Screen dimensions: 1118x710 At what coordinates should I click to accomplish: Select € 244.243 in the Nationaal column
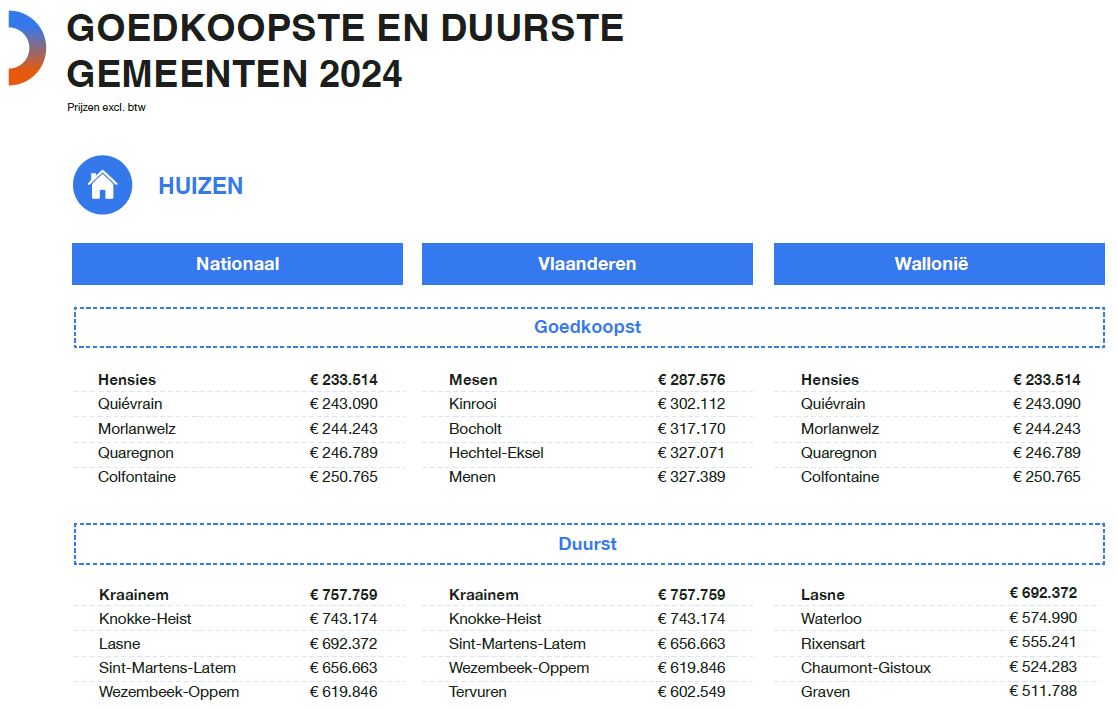[x=344, y=429]
